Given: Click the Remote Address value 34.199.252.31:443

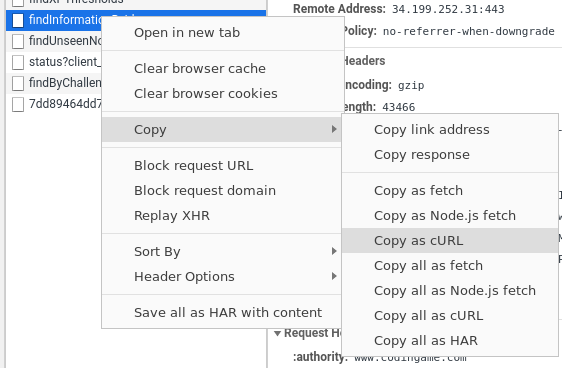Looking at the screenshot, I should coord(448,9).
